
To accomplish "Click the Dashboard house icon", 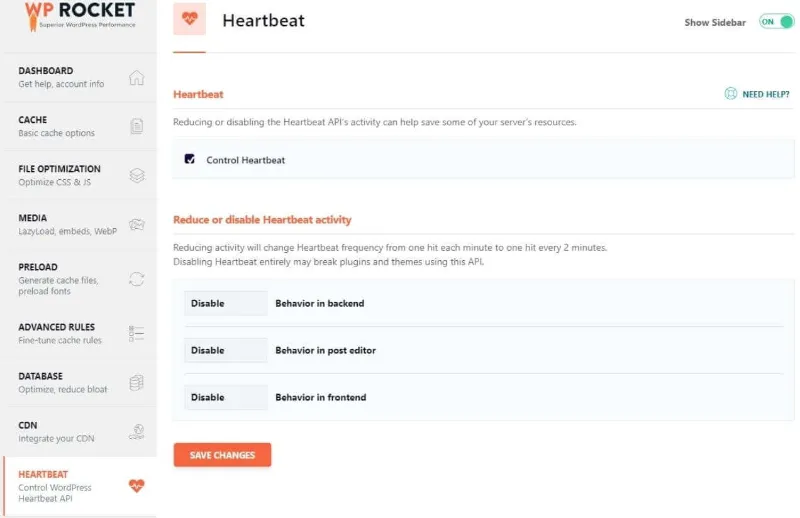I will tap(137, 78).
